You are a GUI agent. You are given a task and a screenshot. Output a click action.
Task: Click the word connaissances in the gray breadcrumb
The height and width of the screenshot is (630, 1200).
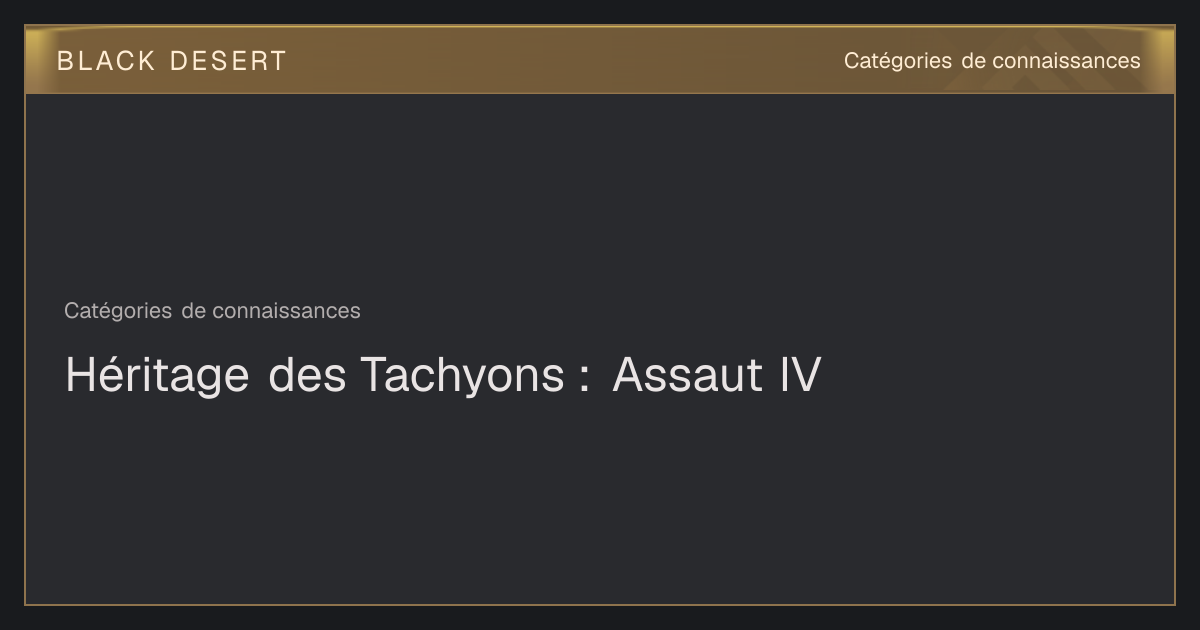click(286, 311)
